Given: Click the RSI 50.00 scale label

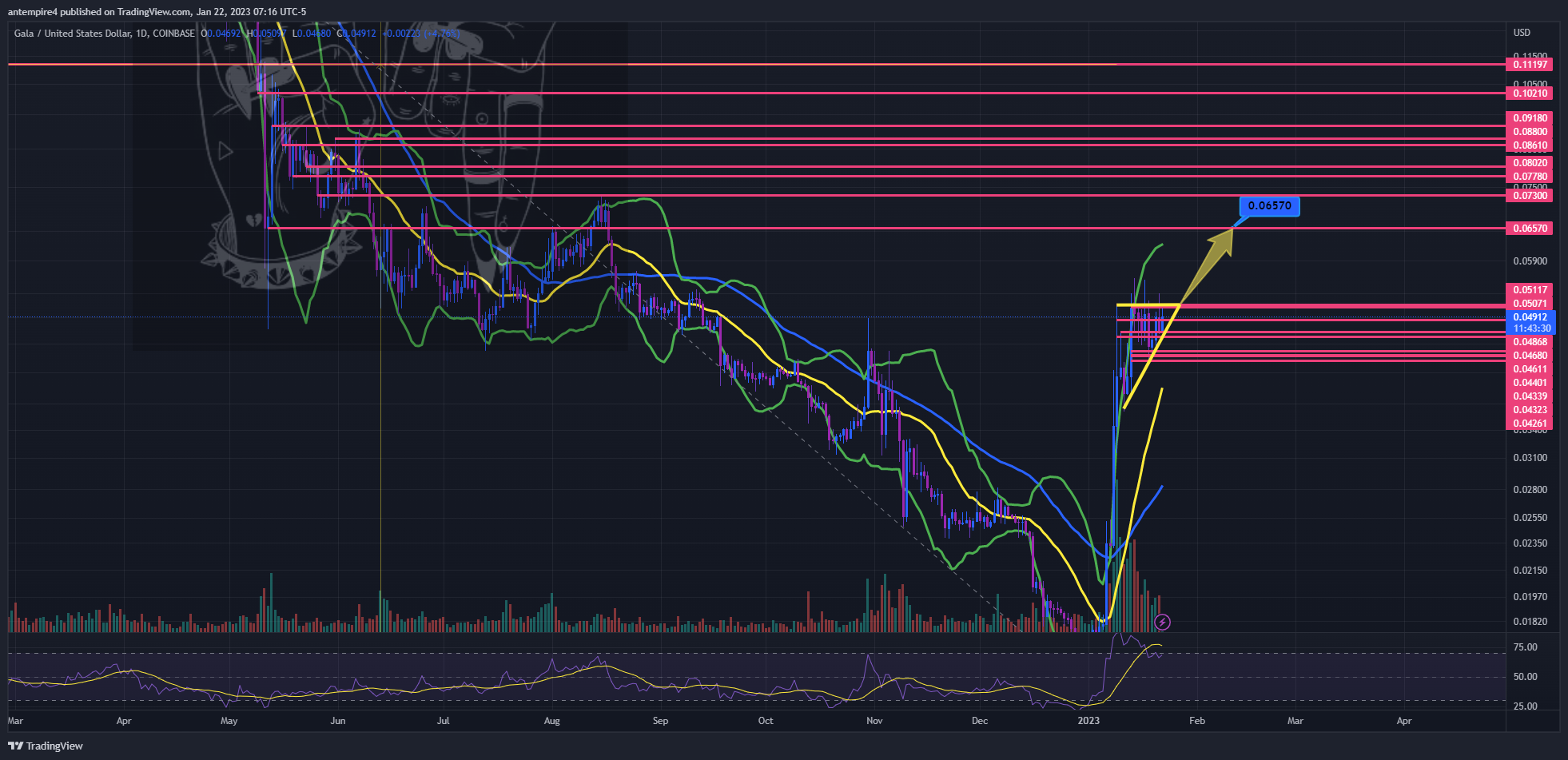Looking at the screenshot, I should click(1525, 677).
